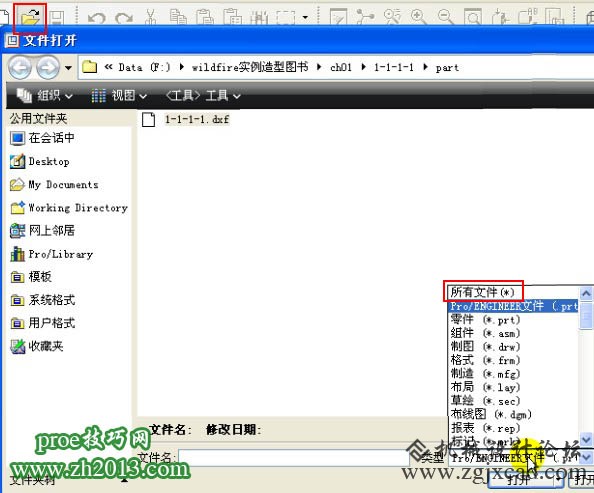Open 用户格式 folder shortcut

click(x=42, y=323)
